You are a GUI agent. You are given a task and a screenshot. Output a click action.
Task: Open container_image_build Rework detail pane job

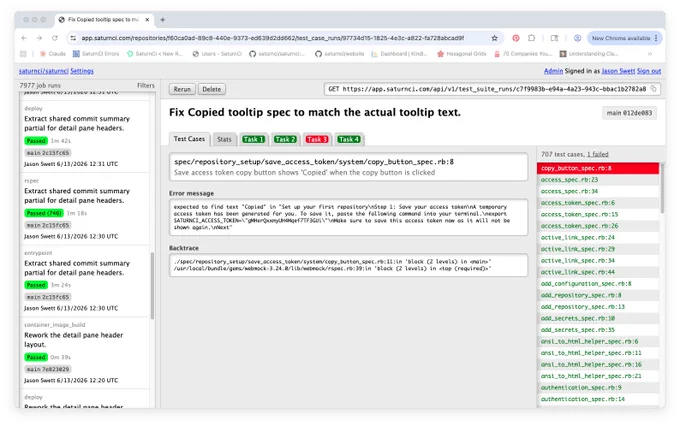pyautogui.click(x=85, y=353)
